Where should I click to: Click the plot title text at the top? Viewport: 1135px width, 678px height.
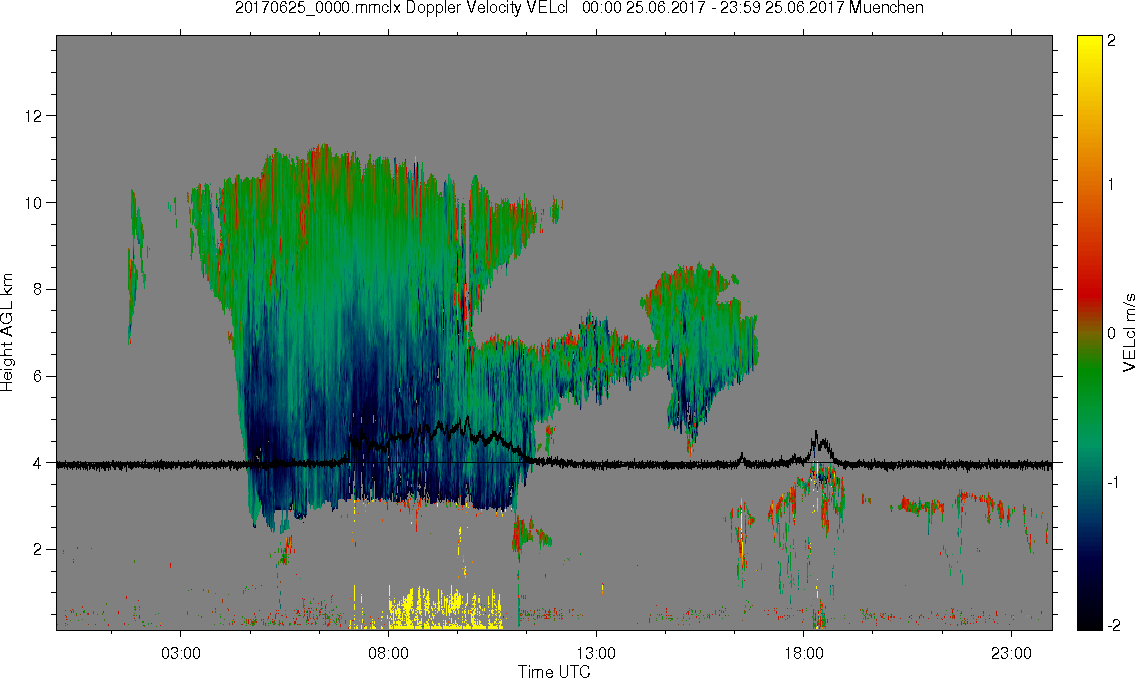pos(579,8)
